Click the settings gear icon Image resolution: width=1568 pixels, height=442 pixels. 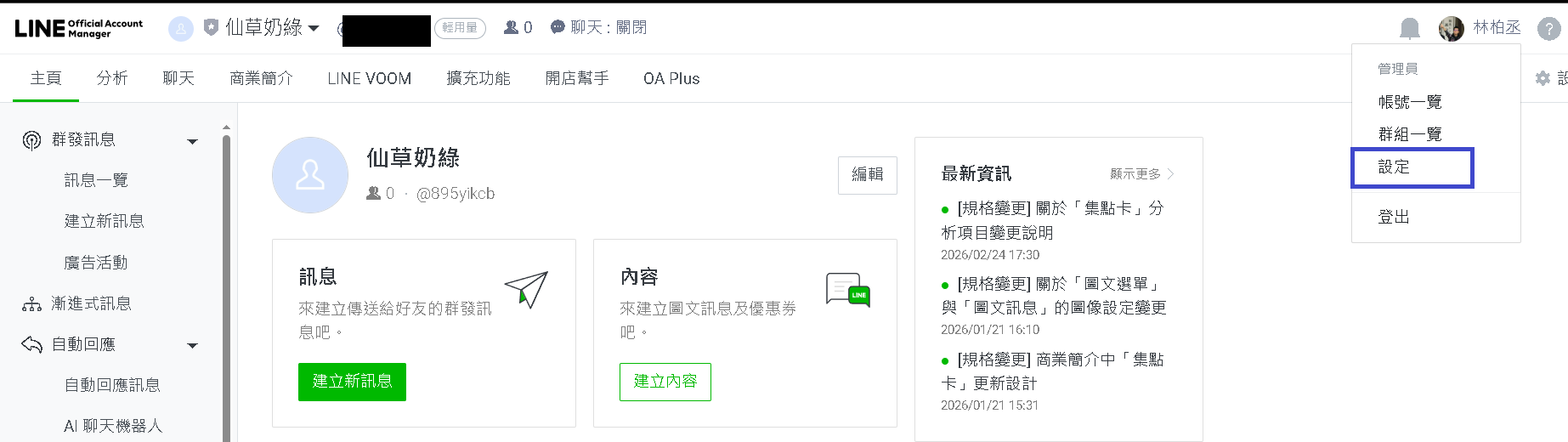1543,78
